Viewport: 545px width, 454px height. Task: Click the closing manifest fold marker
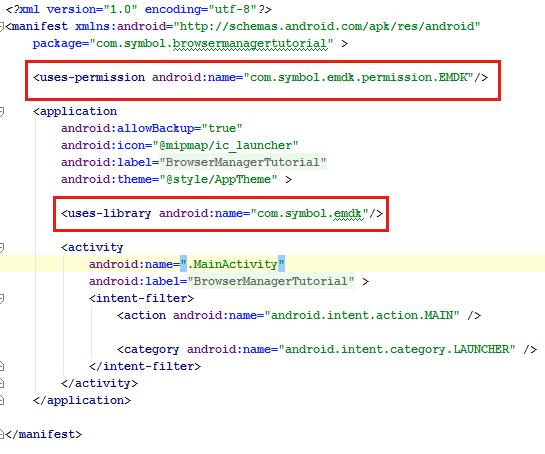coord(1,435)
